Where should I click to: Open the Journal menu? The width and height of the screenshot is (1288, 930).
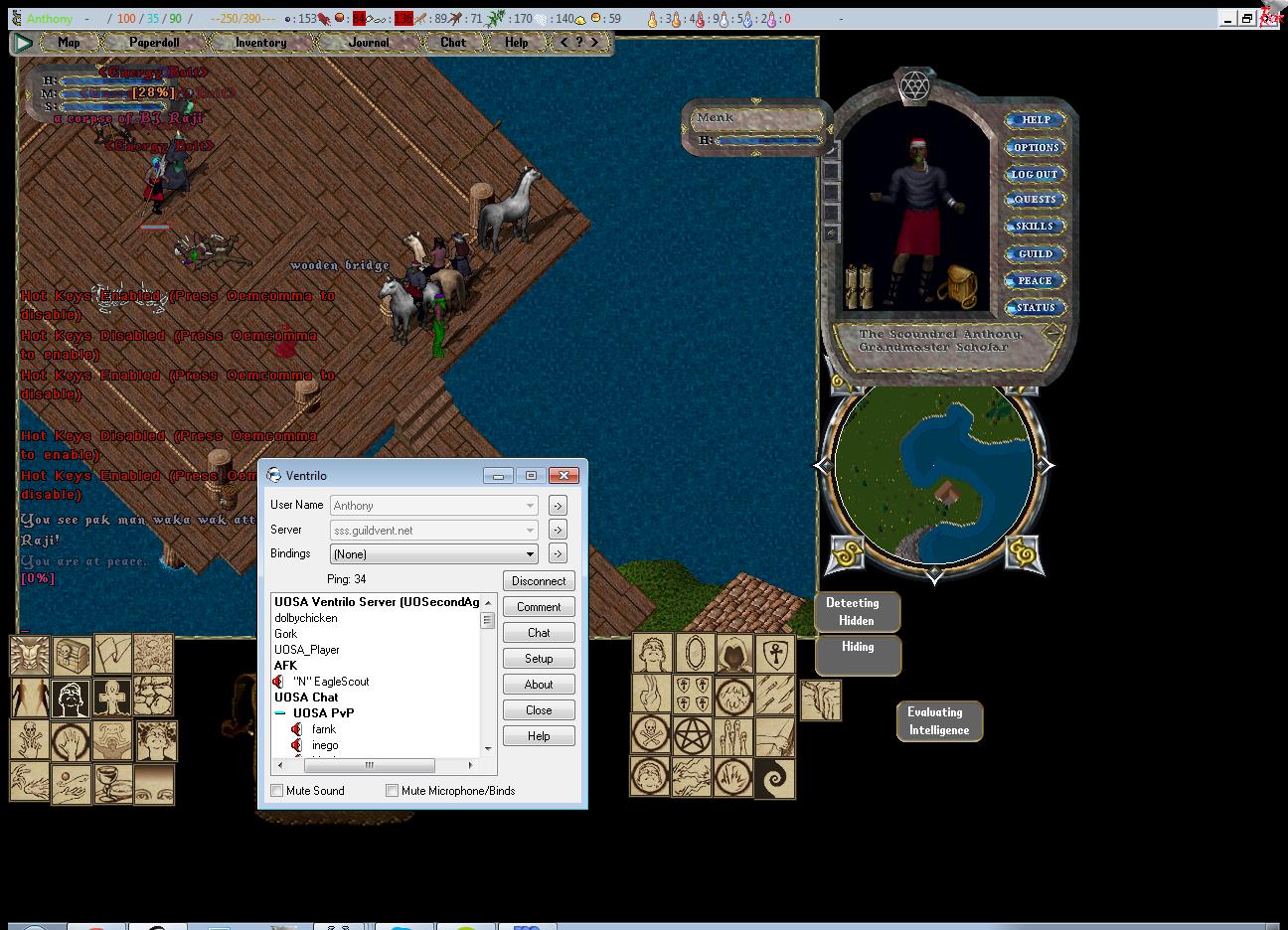369,43
